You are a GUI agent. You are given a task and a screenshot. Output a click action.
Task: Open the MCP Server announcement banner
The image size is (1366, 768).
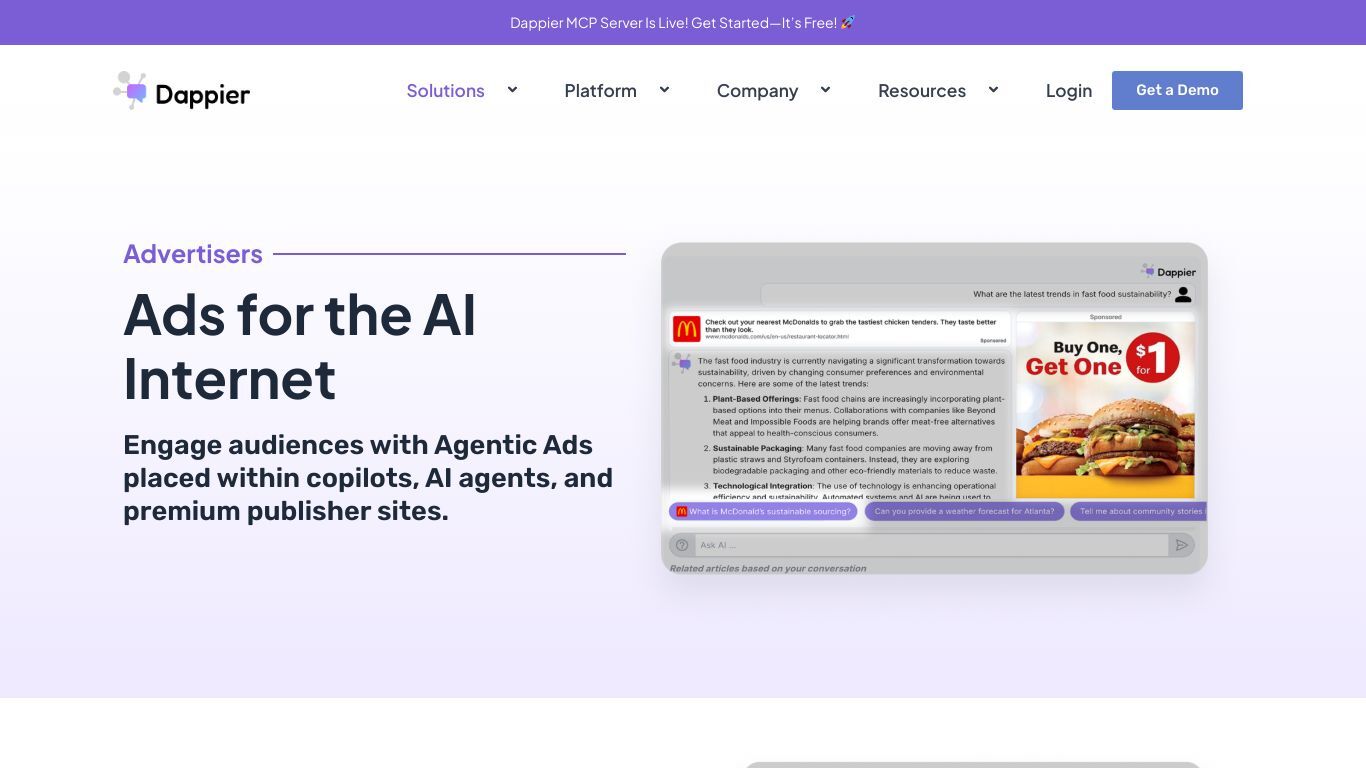pos(683,22)
